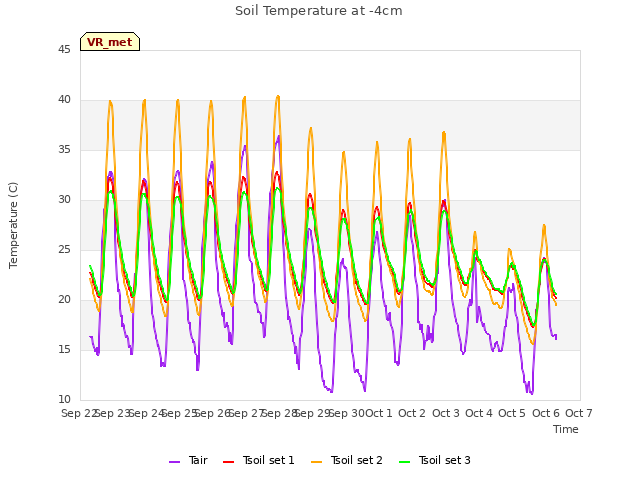Click the Sep 30 x-axis tick label
This screenshot has width=640, height=480.
[x=347, y=413]
